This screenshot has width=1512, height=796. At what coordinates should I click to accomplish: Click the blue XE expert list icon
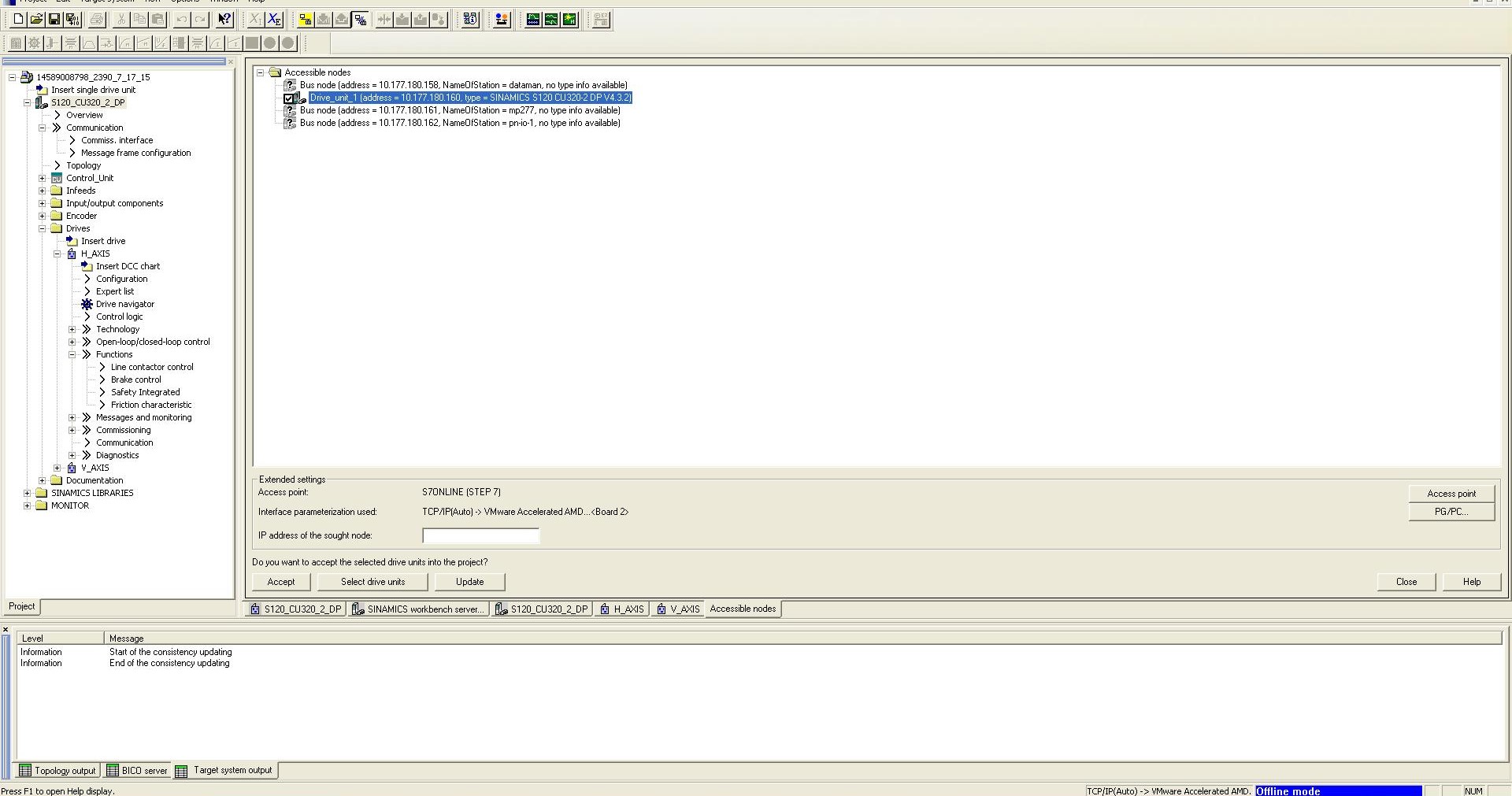[x=274, y=20]
